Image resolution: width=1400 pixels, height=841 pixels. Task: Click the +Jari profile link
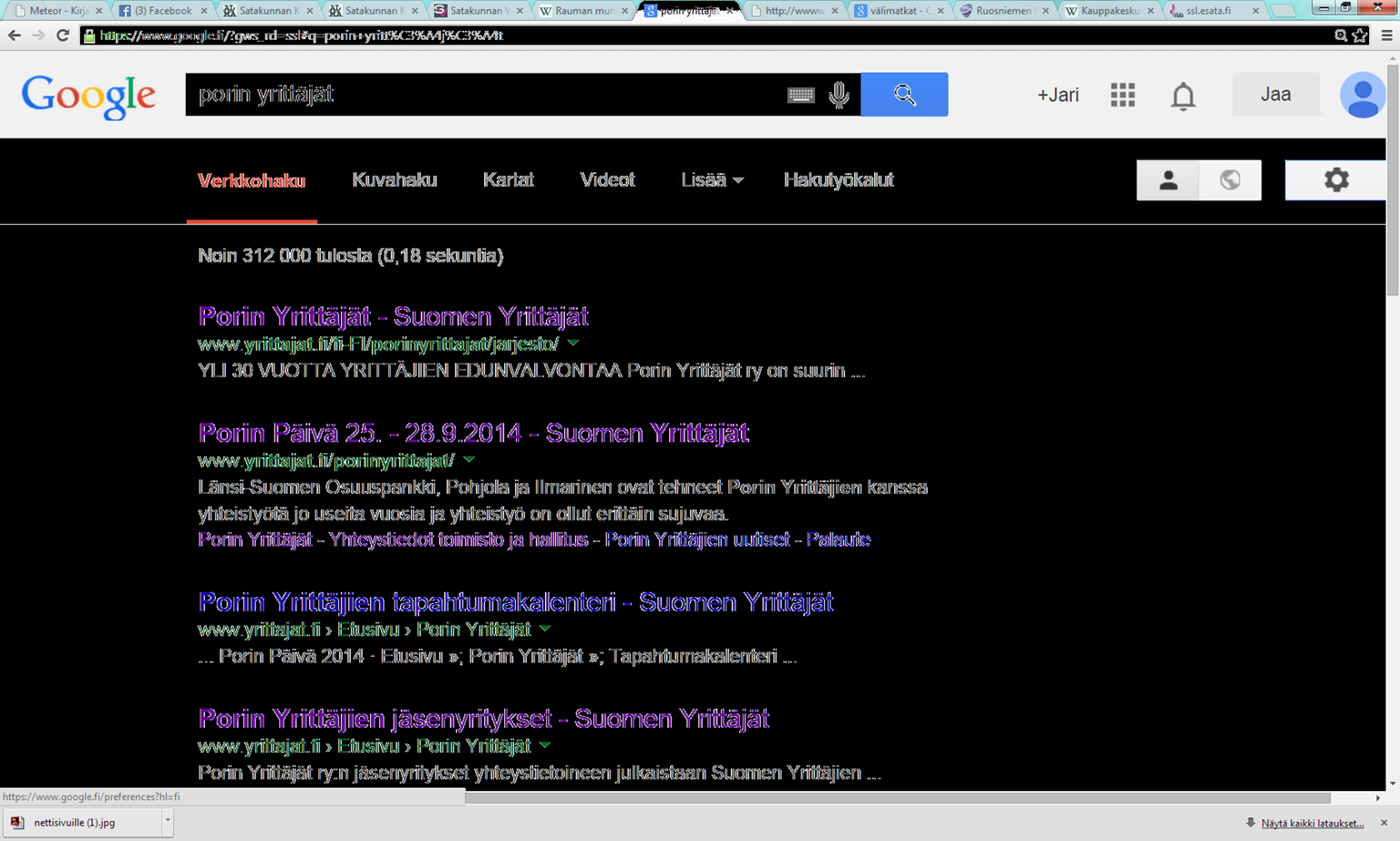pyautogui.click(x=1057, y=95)
